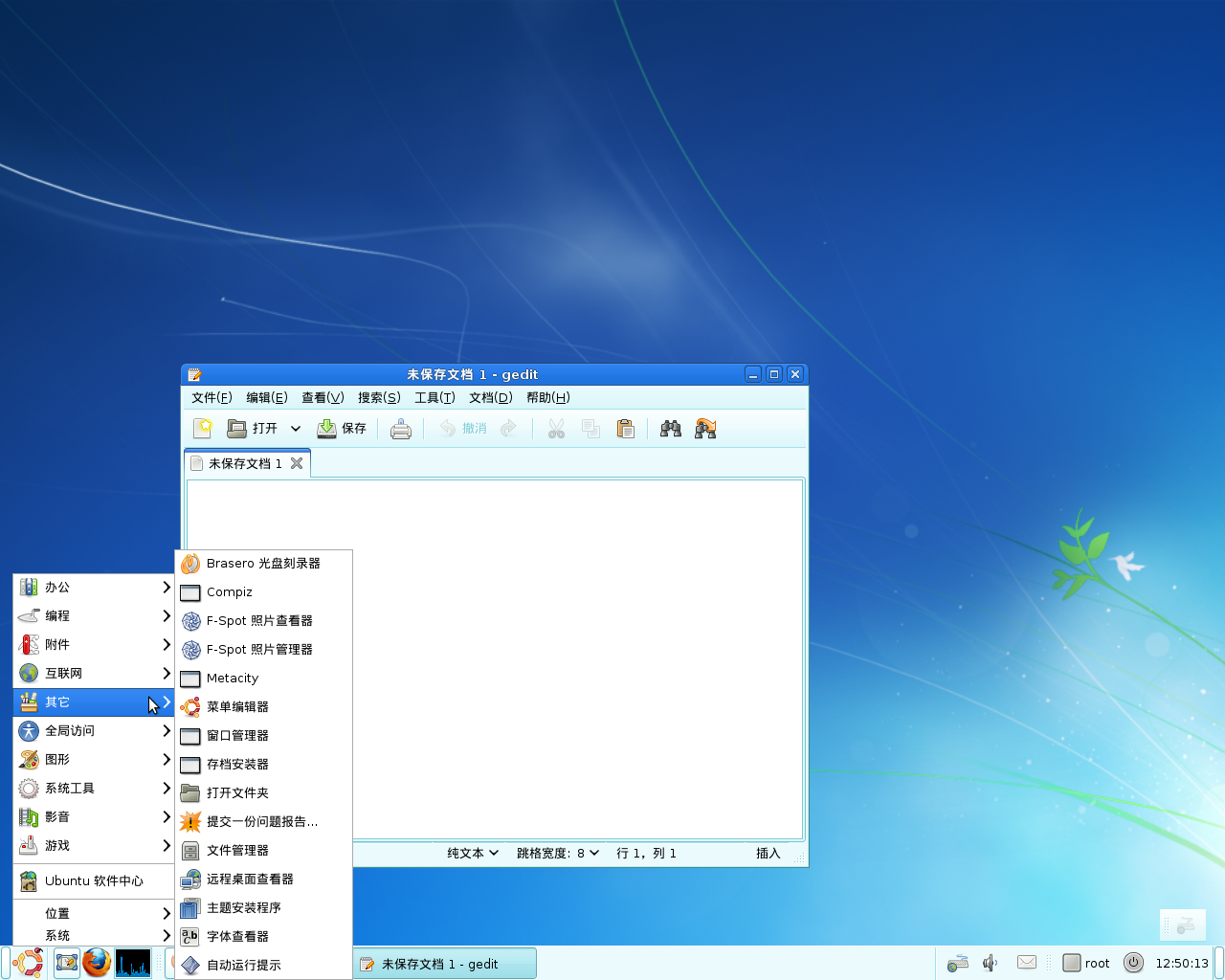The height and width of the screenshot is (980, 1225).
Task: Open find using the binoculars icon
Action: pos(671,429)
